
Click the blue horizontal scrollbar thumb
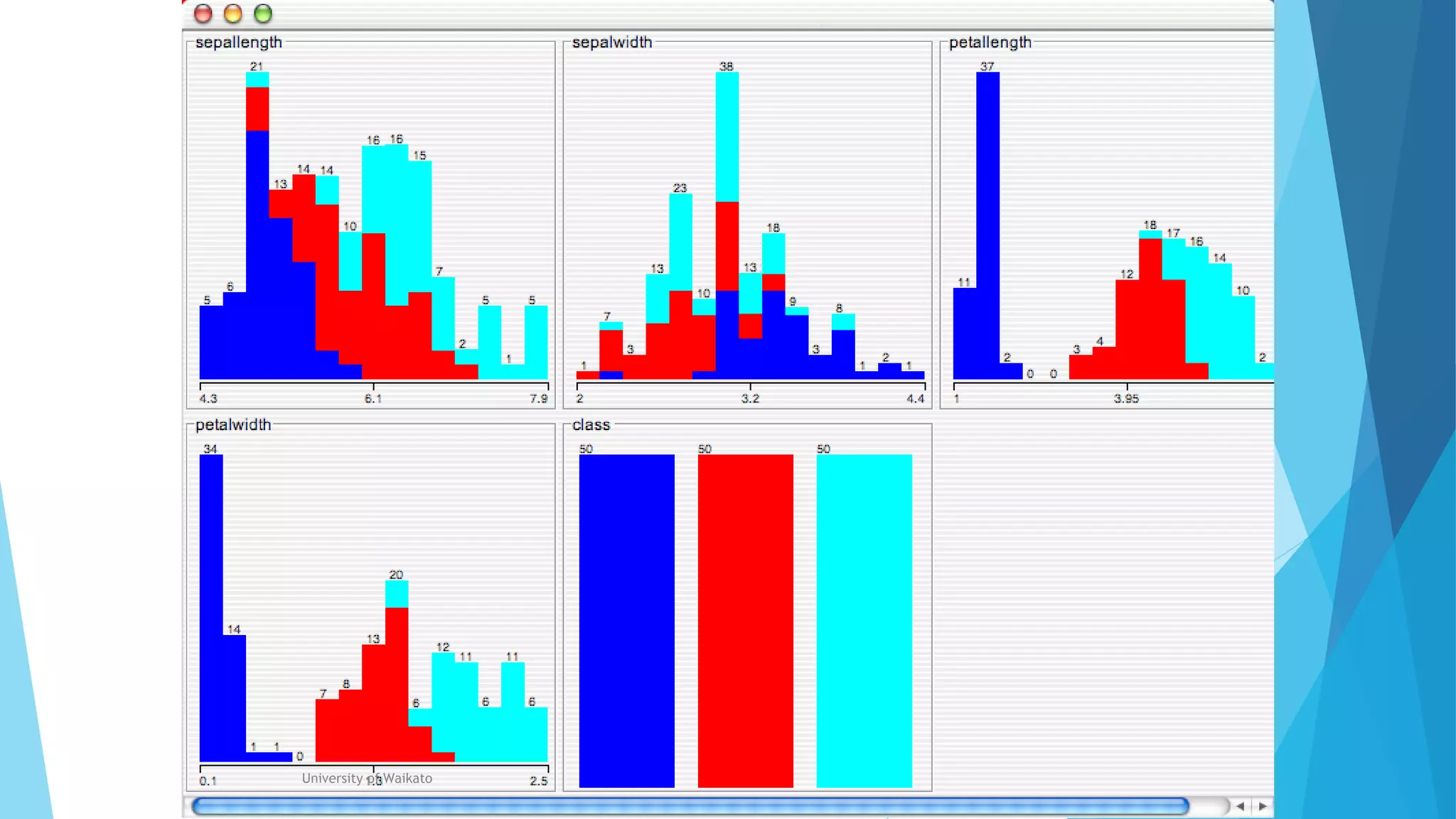[x=690, y=806]
